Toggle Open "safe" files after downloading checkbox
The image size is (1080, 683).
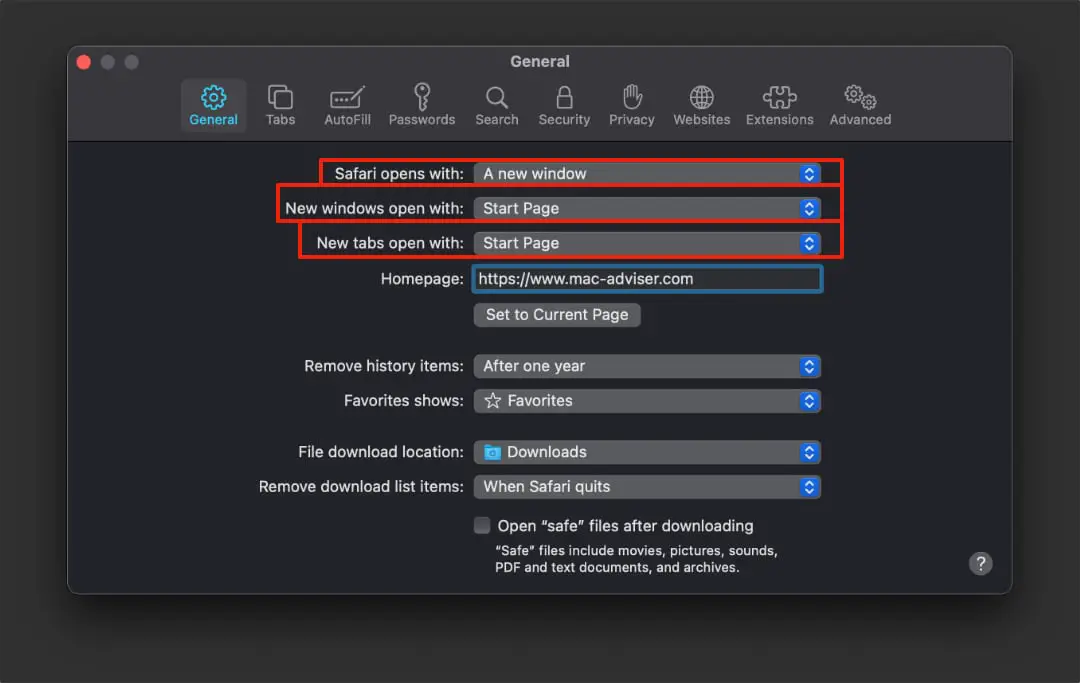(482, 525)
